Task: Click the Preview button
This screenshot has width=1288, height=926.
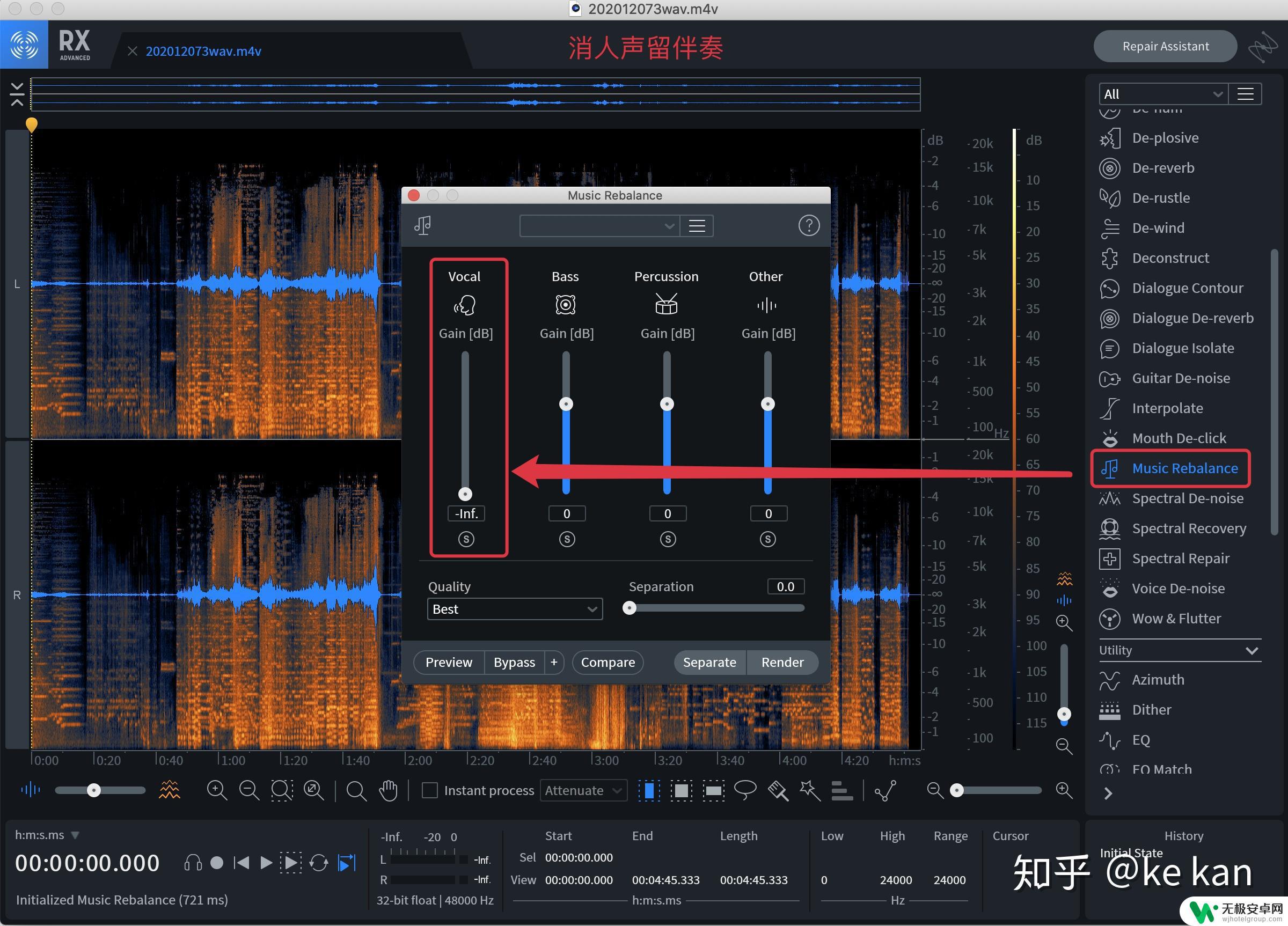Action: [x=449, y=663]
